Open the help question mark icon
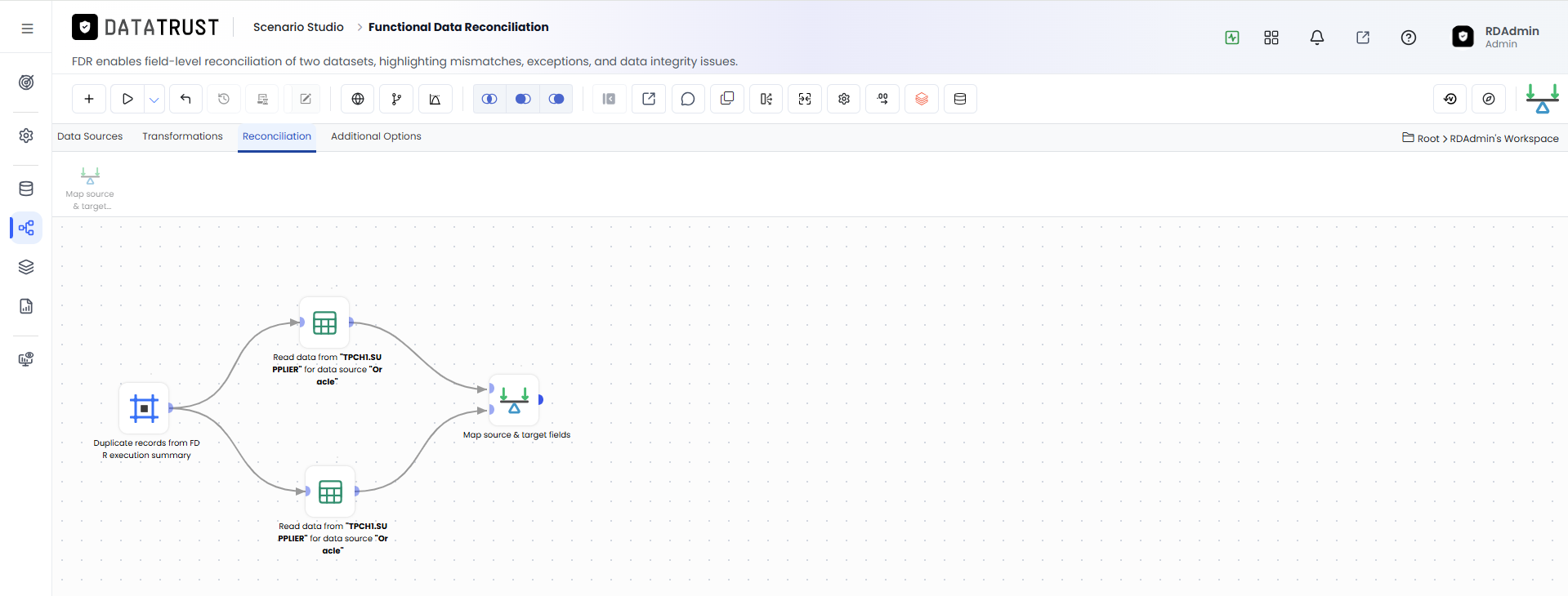 point(1409,38)
